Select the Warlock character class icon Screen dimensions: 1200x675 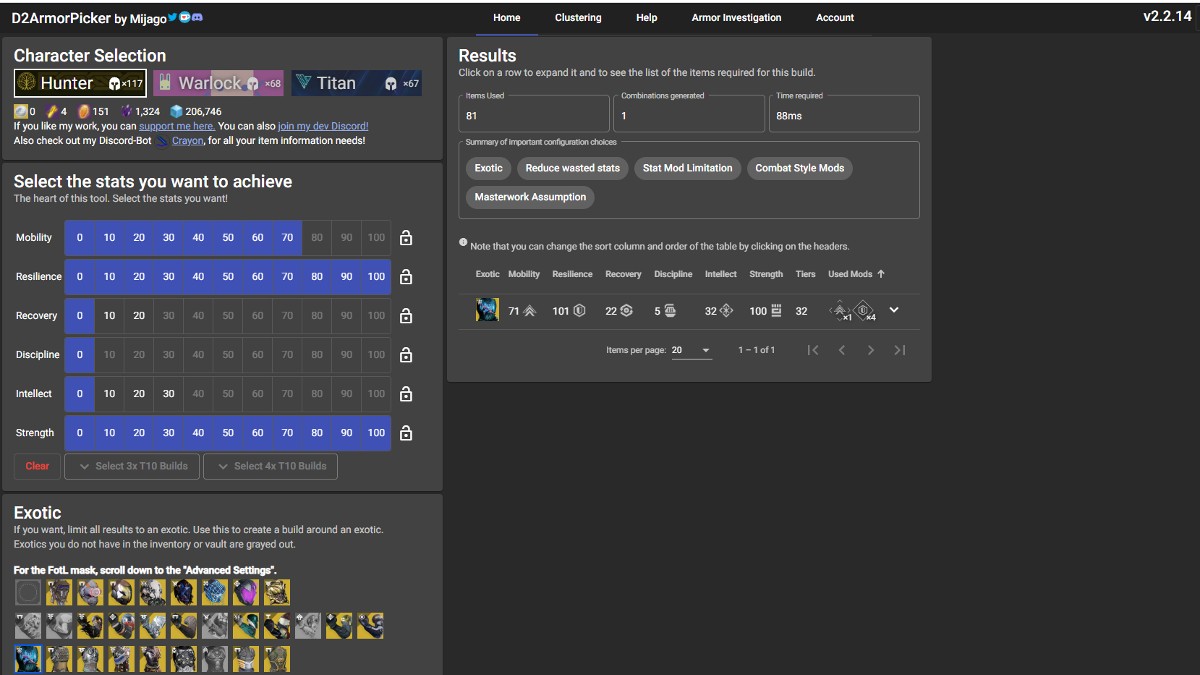point(166,82)
